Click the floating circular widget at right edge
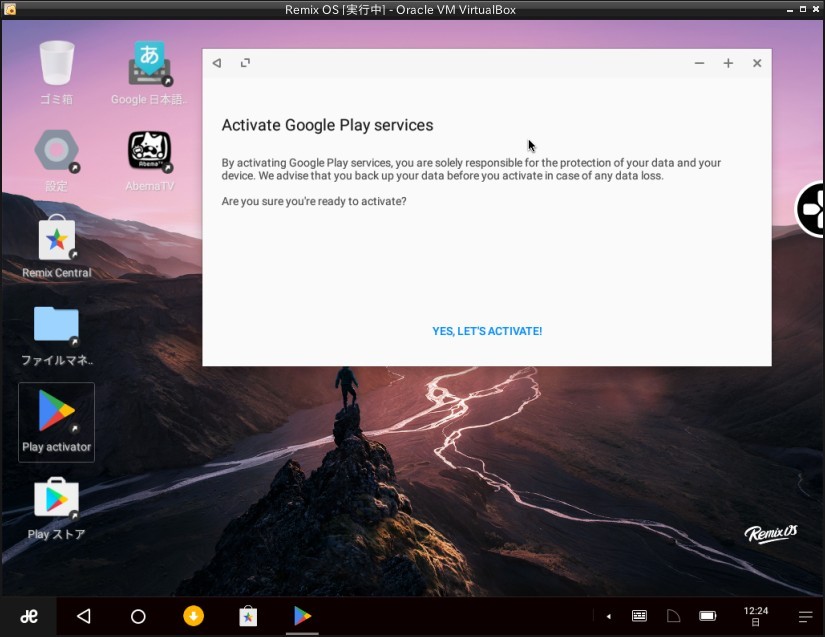 pos(811,209)
